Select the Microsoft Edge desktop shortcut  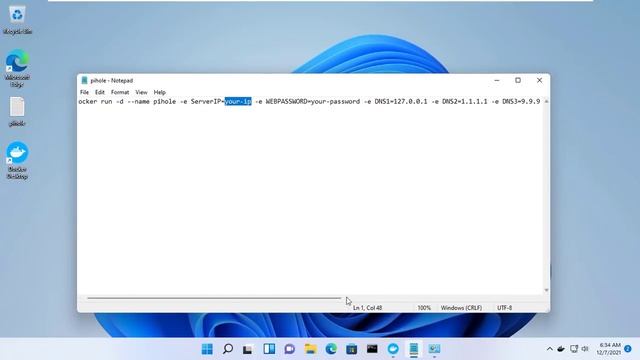17,68
